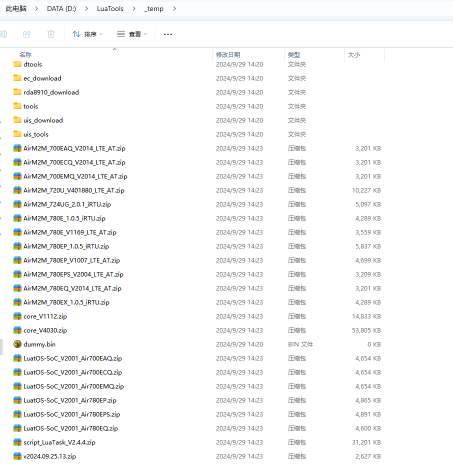This screenshot has height=465, width=453.
Task: Sort by the size column header
Action: [x=354, y=55]
